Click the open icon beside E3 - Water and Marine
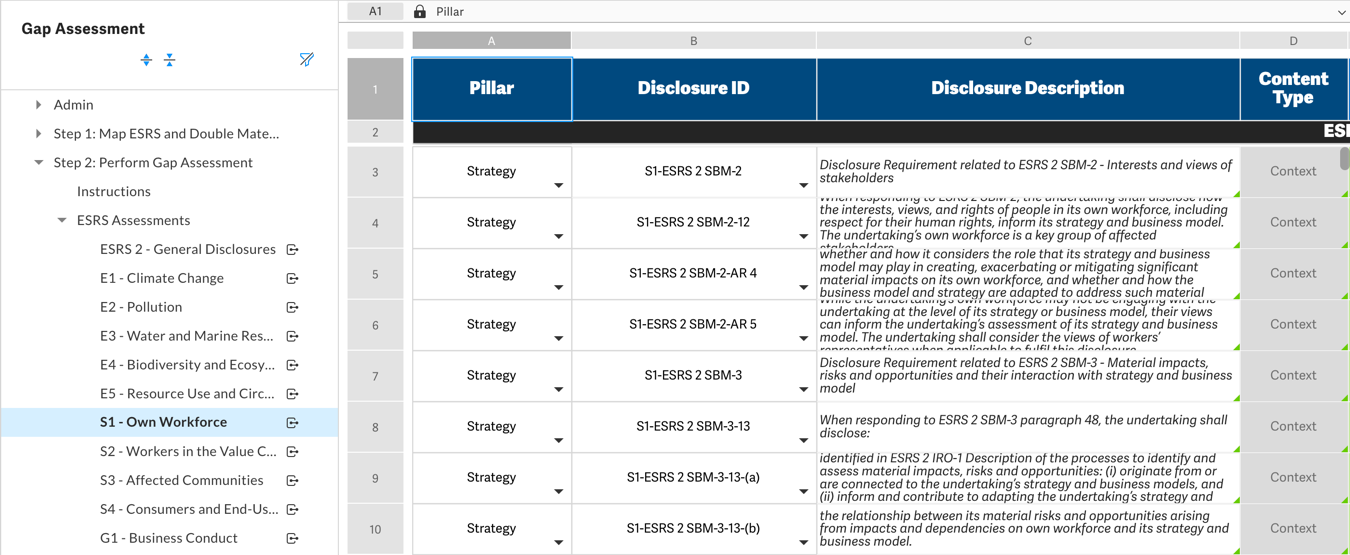 (x=293, y=336)
